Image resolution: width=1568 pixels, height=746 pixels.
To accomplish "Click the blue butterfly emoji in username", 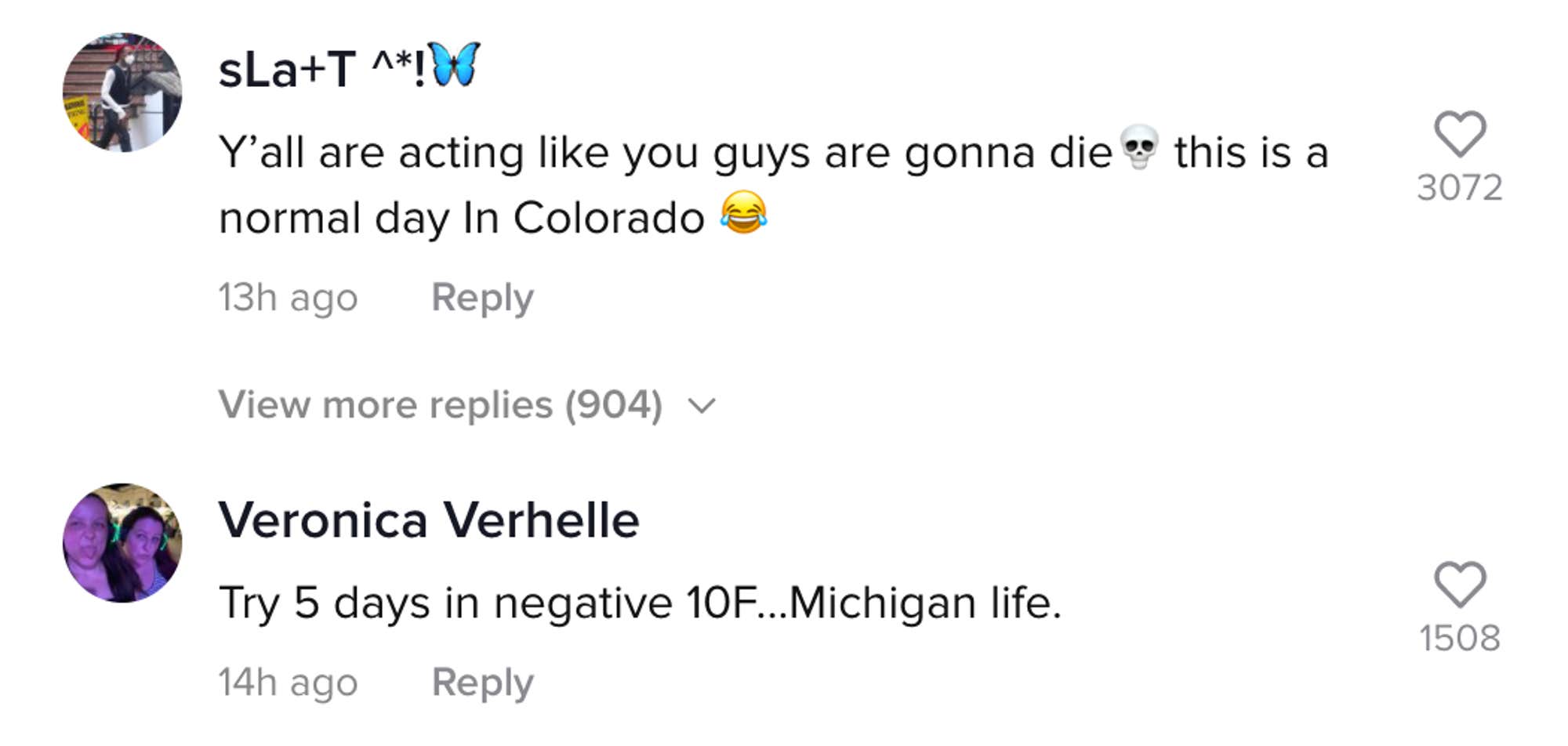I will 455,65.
